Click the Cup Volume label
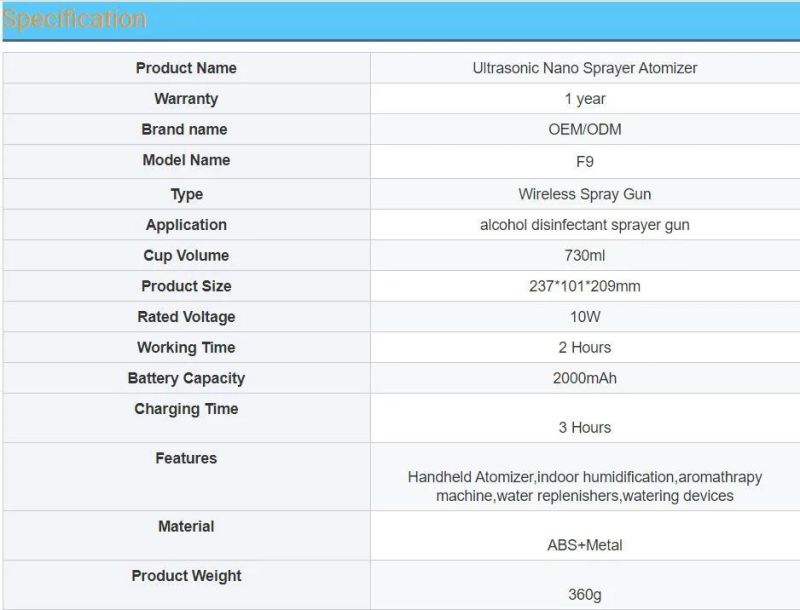The height and width of the screenshot is (610, 800). (x=186, y=256)
